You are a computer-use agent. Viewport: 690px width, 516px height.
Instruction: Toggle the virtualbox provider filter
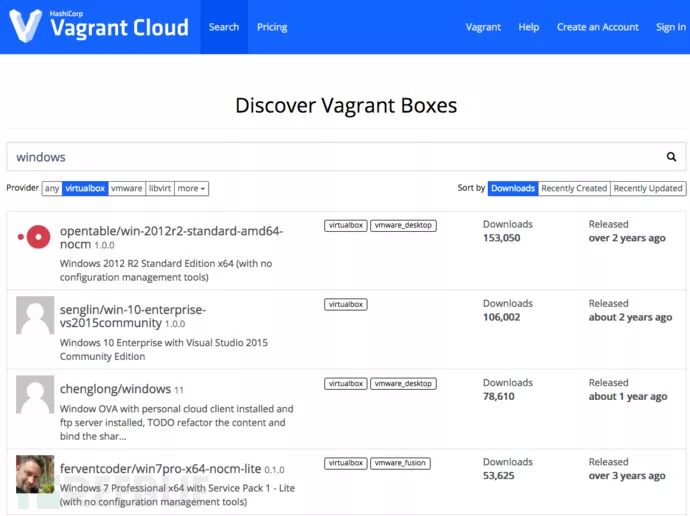pyautogui.click(x=85, y=188)
